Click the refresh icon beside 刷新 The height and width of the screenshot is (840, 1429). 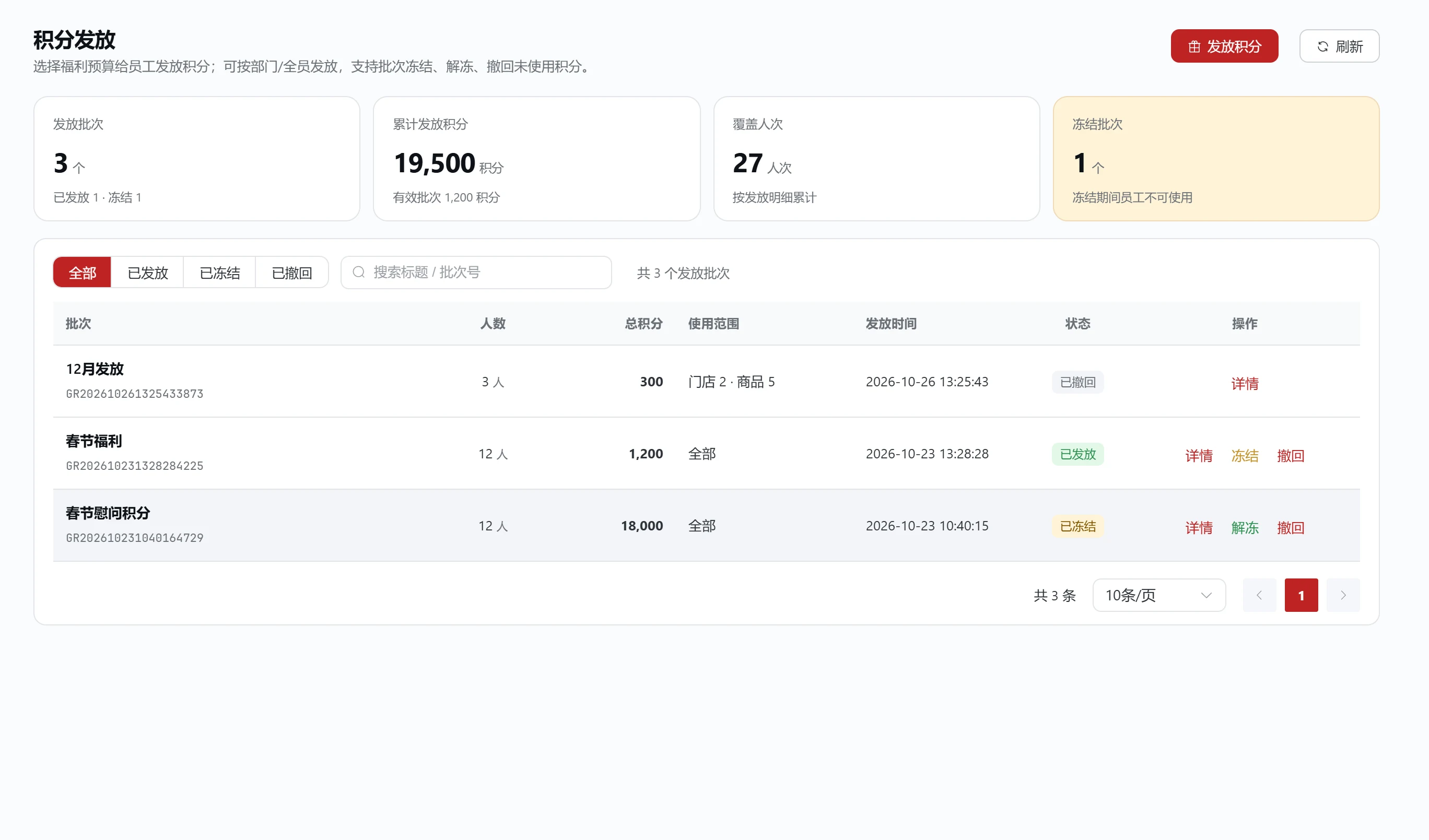(x=1322, y=46)
